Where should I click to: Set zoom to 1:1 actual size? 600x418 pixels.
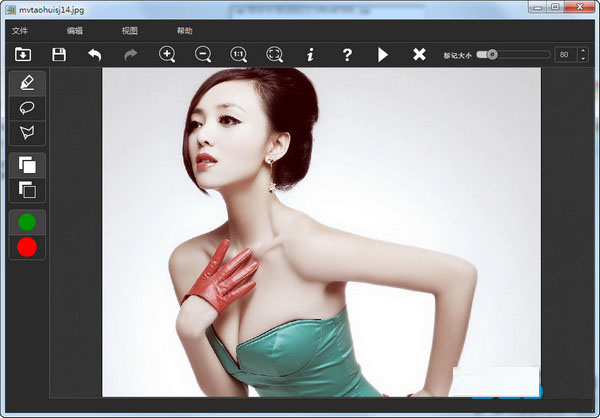click(x=239, y=54)
